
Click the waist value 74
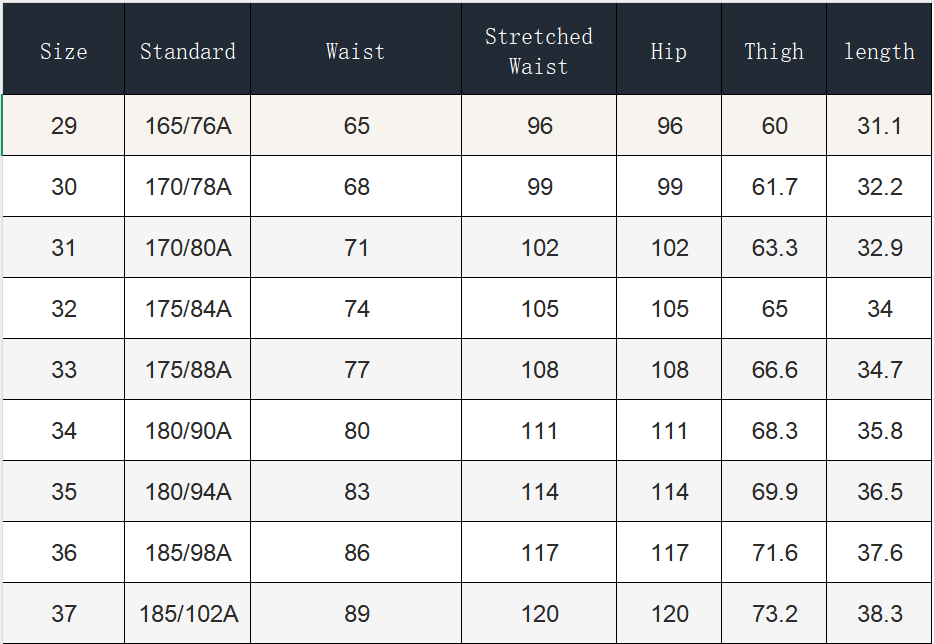(x=356, y=309)
